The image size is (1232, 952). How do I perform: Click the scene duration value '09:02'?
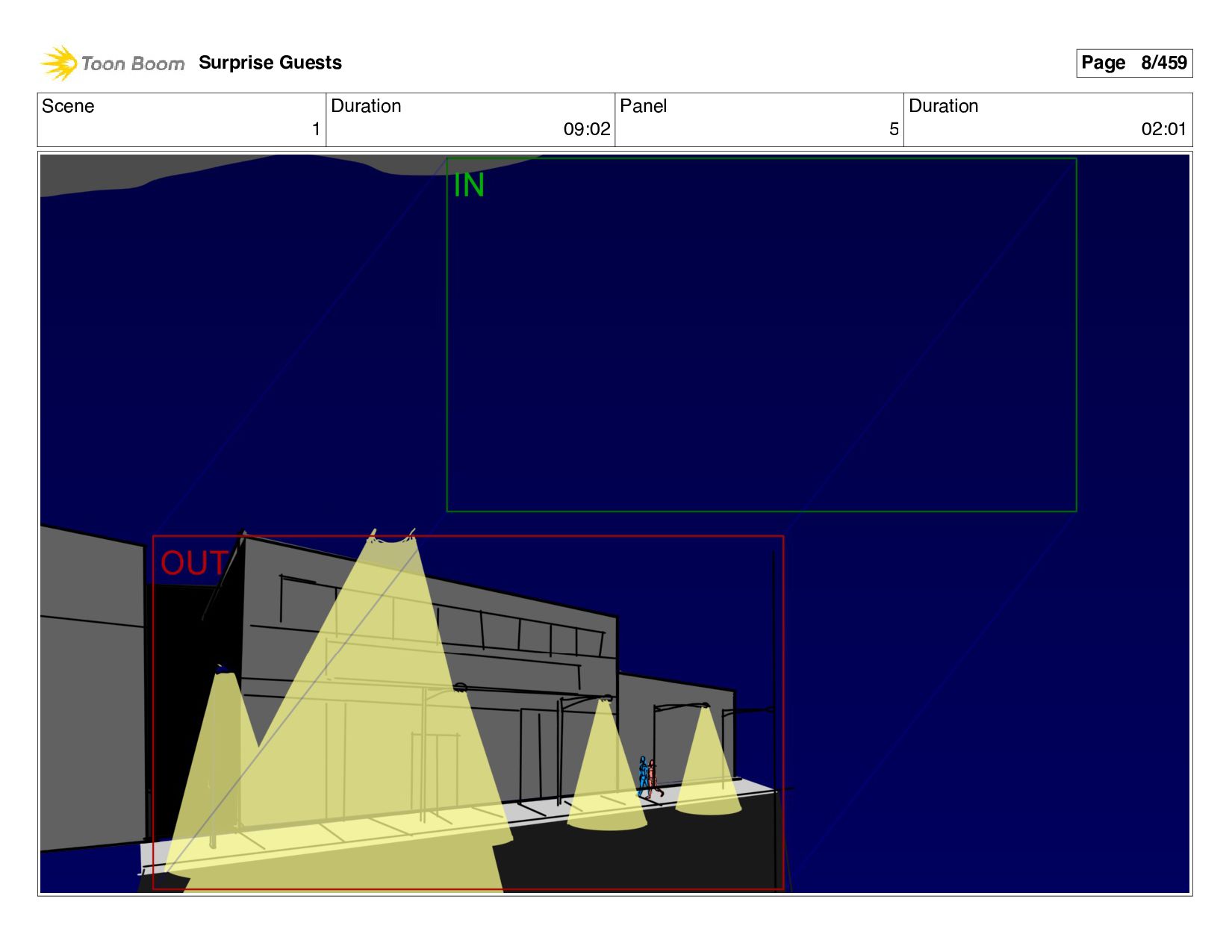point(587,129)
